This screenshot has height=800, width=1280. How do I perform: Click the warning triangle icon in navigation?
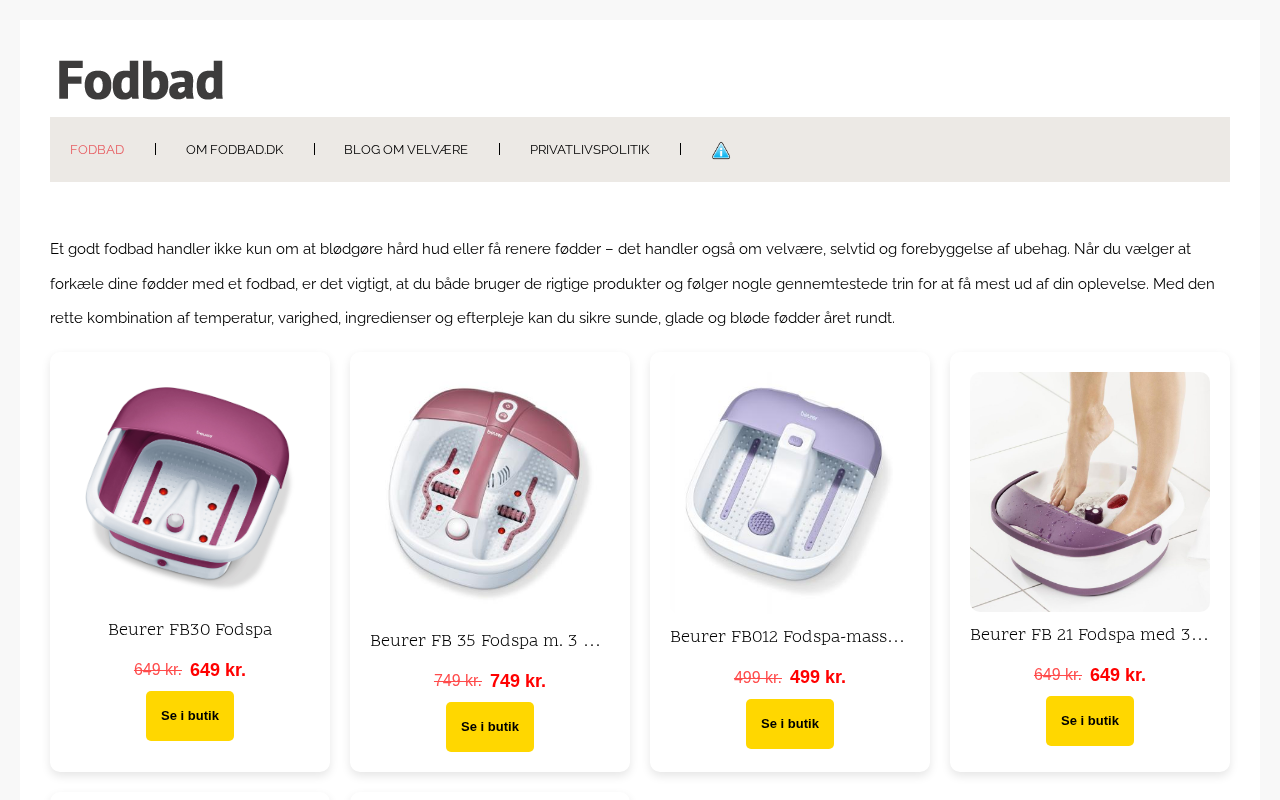(x=721, y=150)
